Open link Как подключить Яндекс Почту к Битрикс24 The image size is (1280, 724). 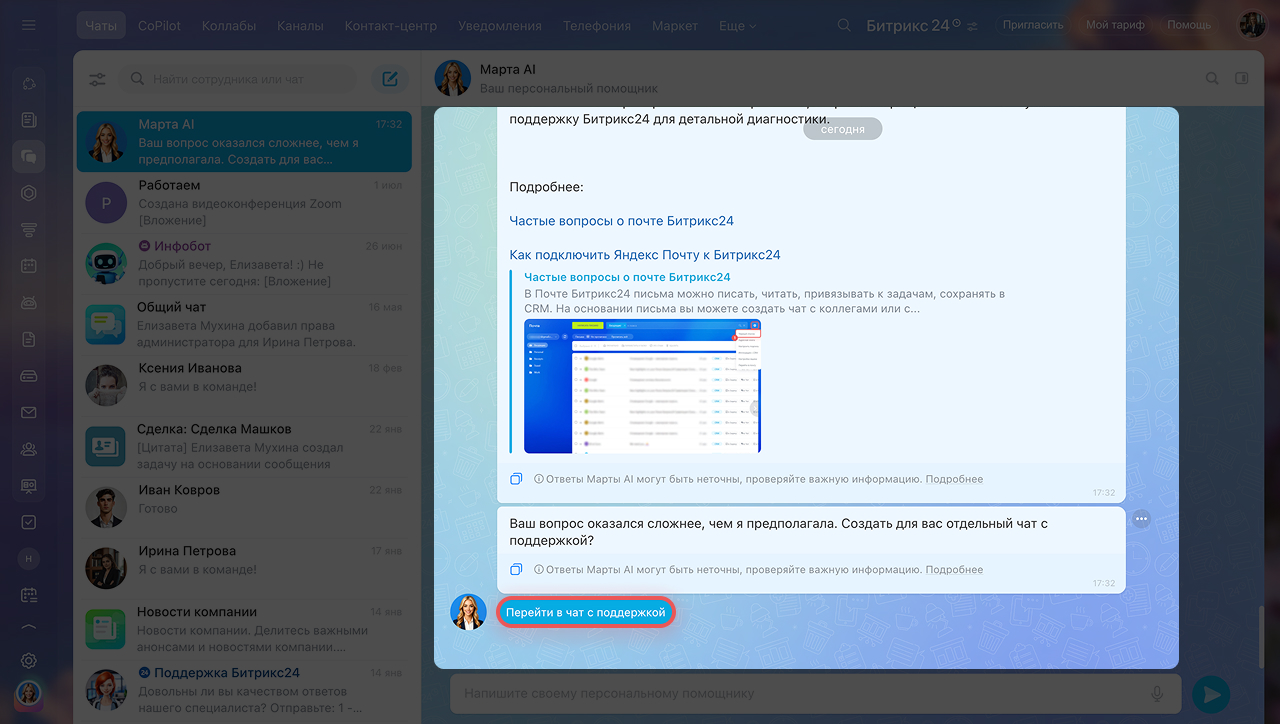(x=645, y=255)
